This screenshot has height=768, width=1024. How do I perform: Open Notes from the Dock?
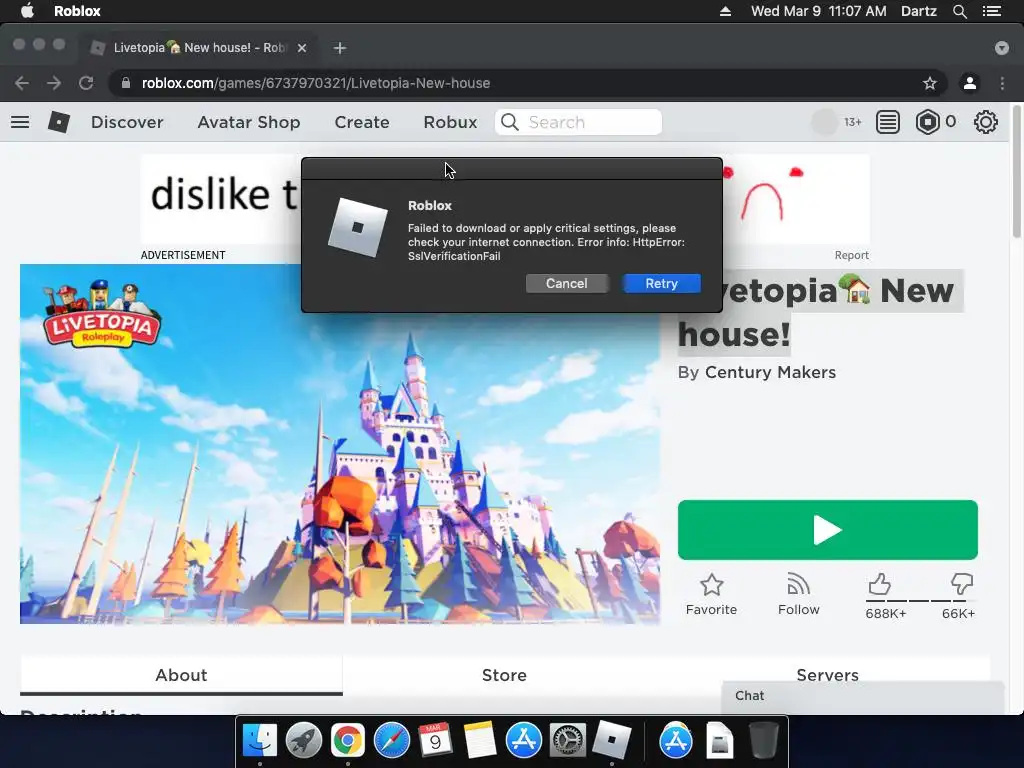click(479, 741)
